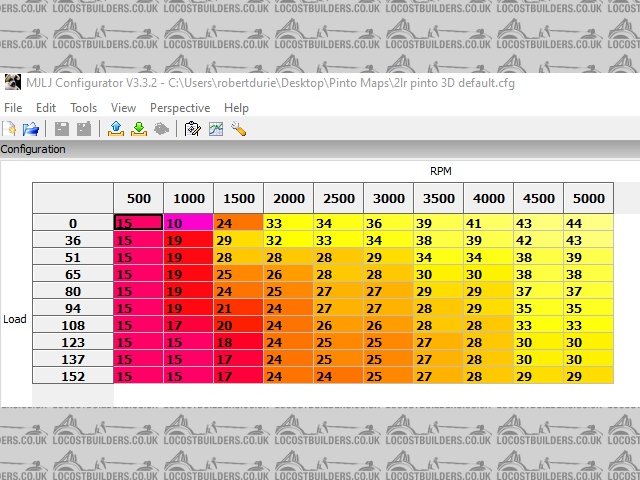Open the Help menu

[236, 108]
